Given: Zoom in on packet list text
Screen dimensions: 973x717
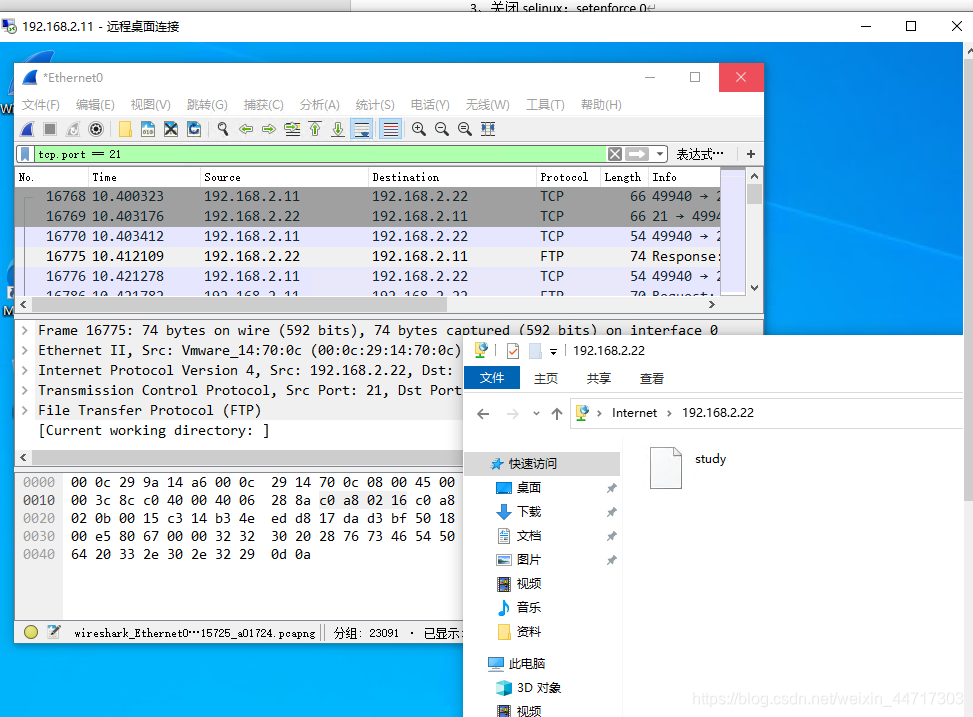Looking at the screenshot, I should [419, 129].
